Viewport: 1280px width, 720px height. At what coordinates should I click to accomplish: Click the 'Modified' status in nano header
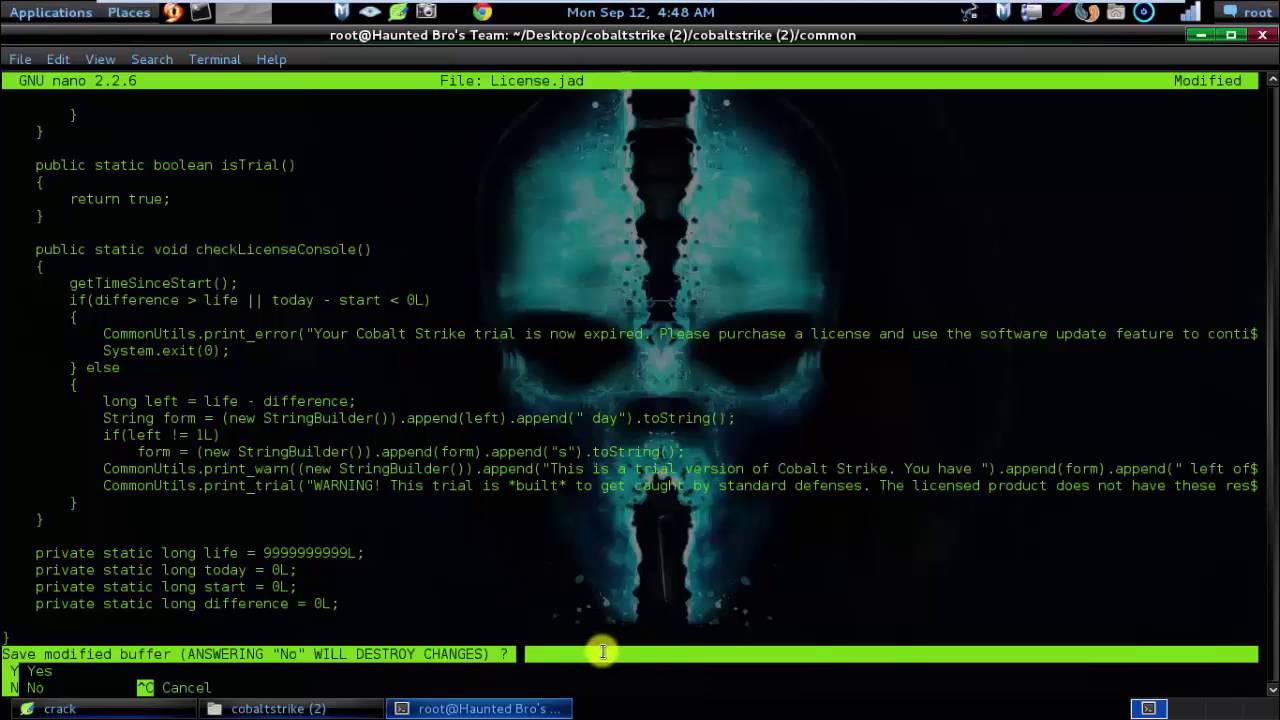1208,81
